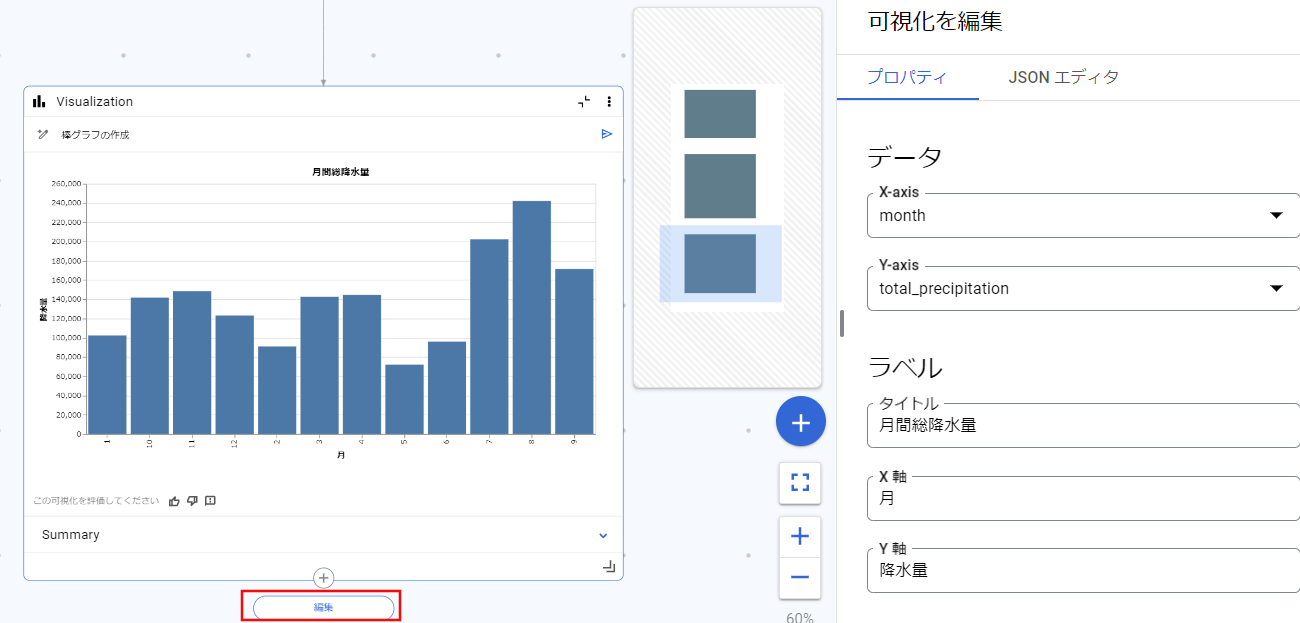1300x623 pixels.
Task: Collapse the Visualization node
Action: pos(585,101)
